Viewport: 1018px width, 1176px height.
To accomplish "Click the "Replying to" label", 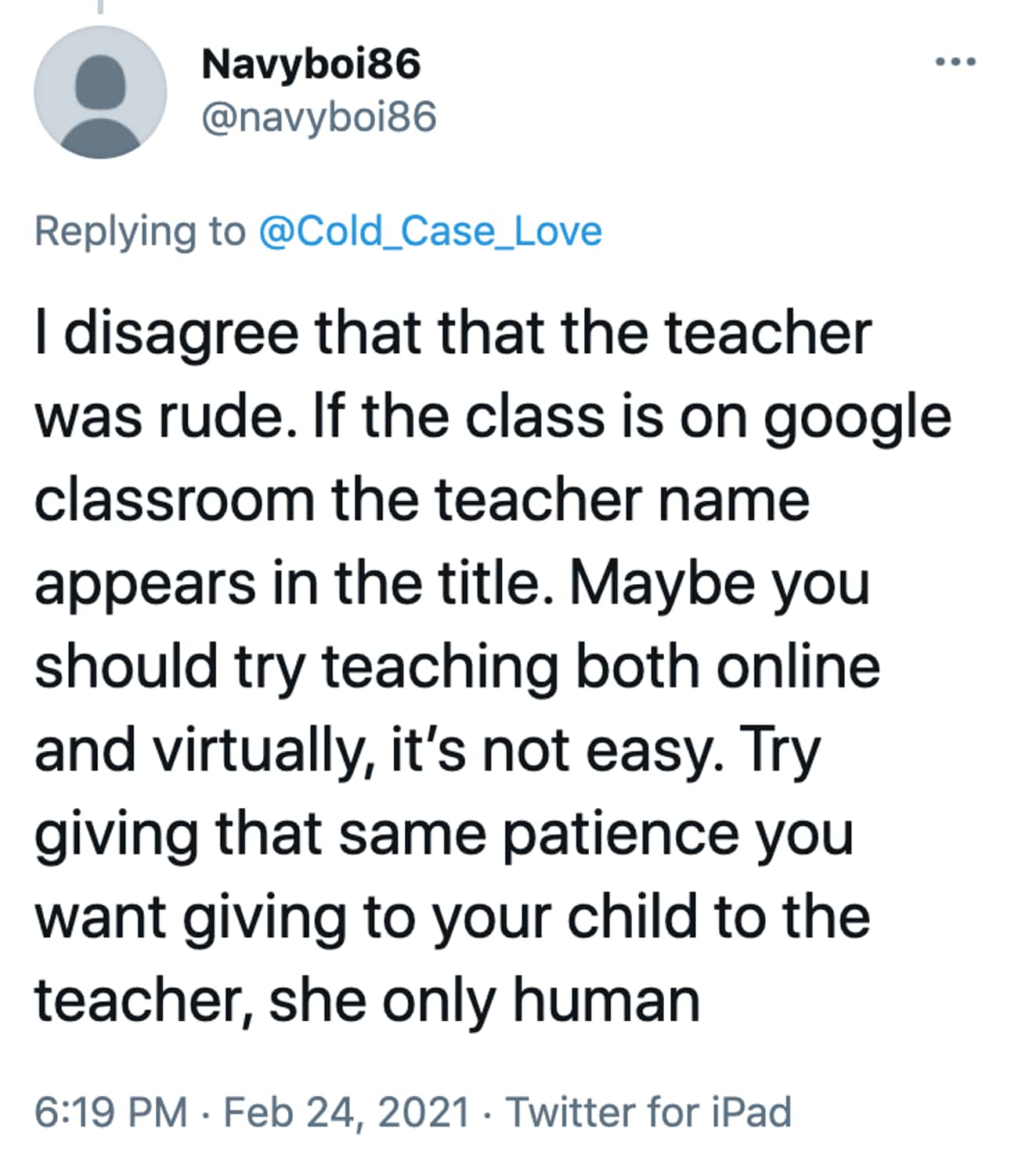I will [140, 233].
